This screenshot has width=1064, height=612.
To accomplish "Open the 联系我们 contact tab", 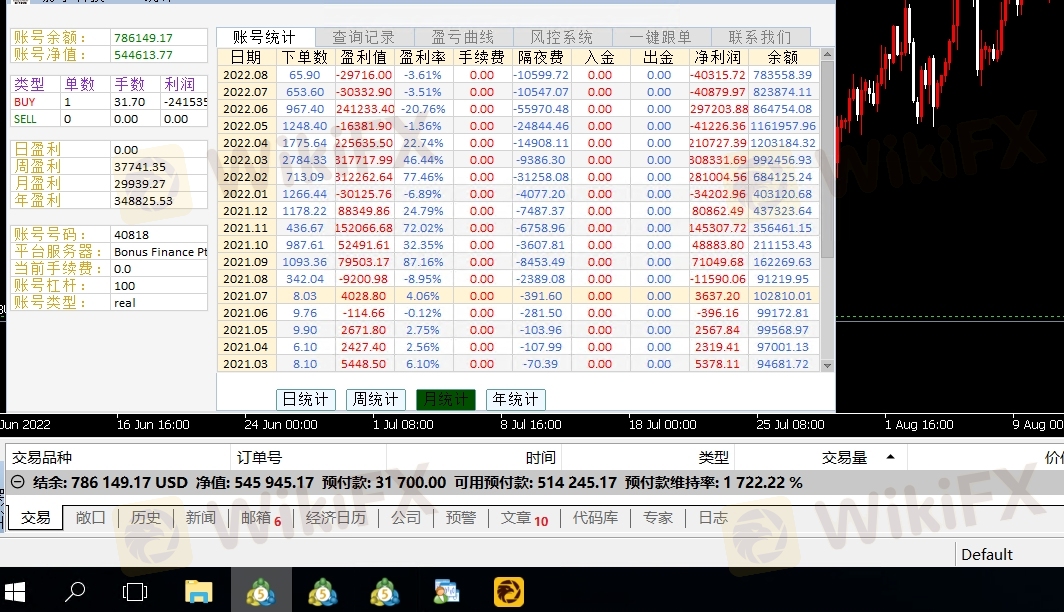I will click(x=759, y=38).
